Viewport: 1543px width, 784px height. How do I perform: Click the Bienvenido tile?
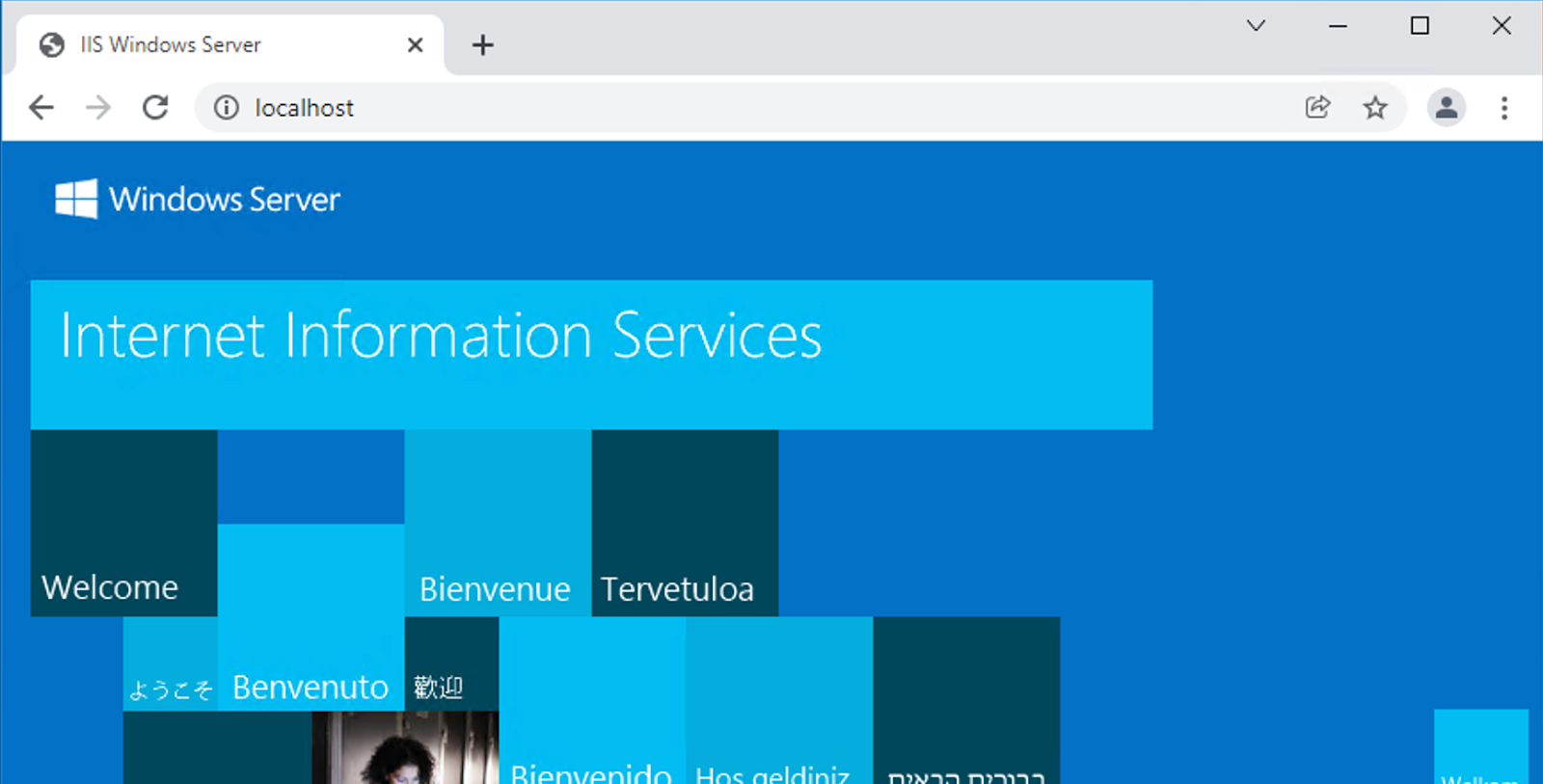pyautogui.click(x=592, y=700)
